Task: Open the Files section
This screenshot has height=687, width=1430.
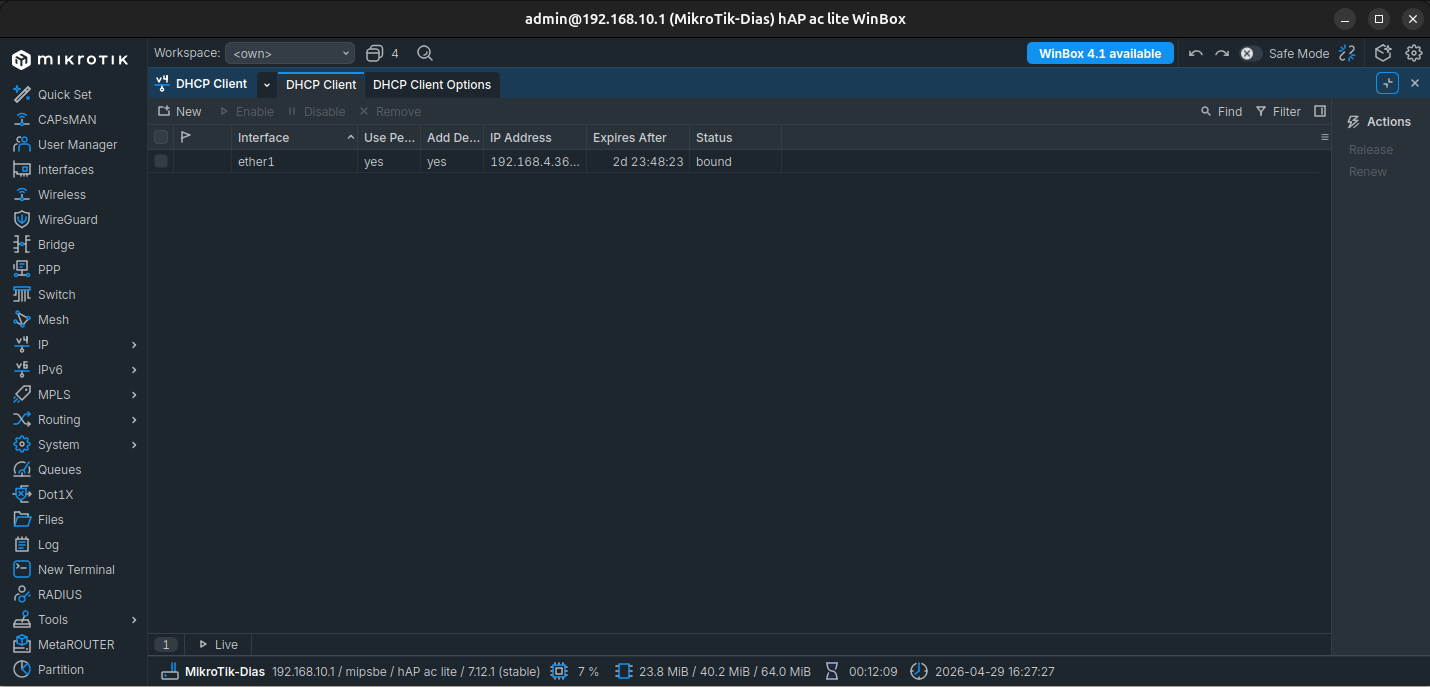Action: coord(50,519)
